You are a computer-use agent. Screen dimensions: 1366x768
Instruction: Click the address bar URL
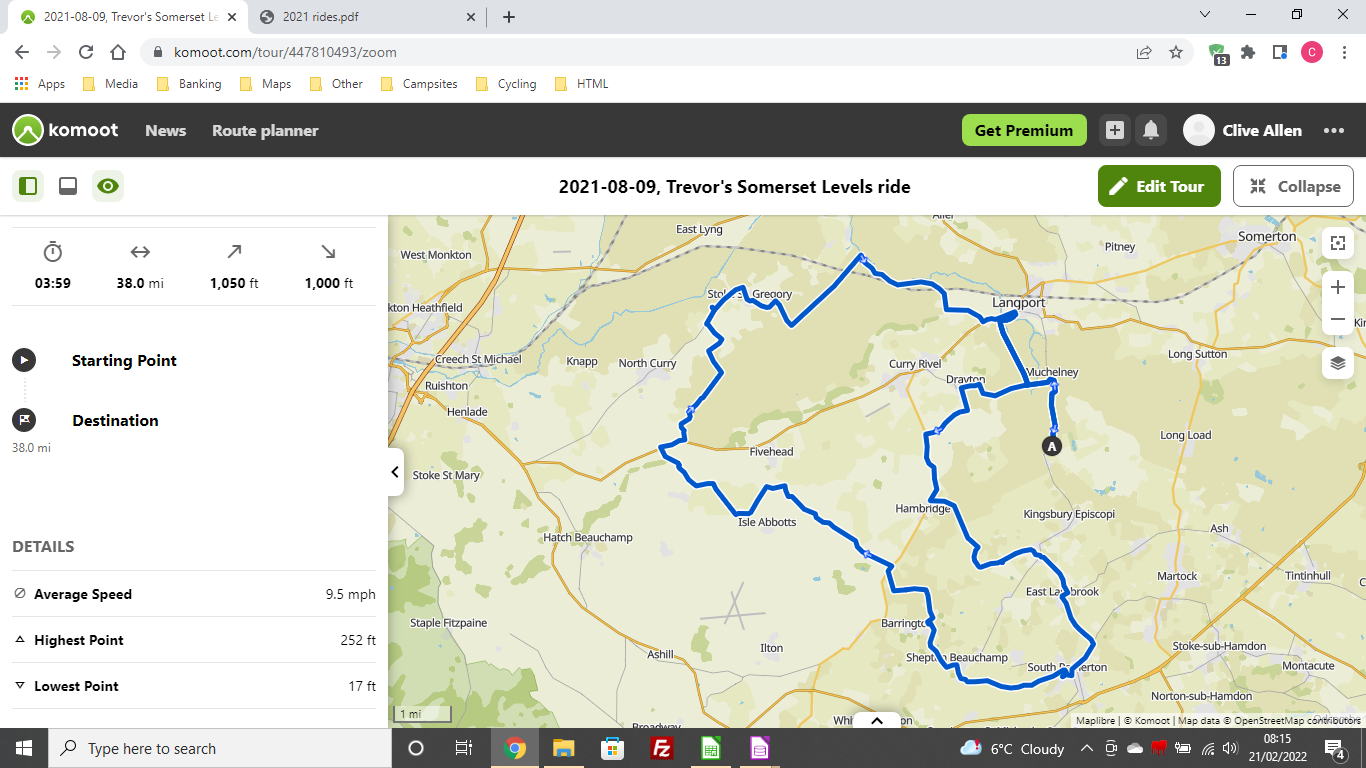pos(285,52)
